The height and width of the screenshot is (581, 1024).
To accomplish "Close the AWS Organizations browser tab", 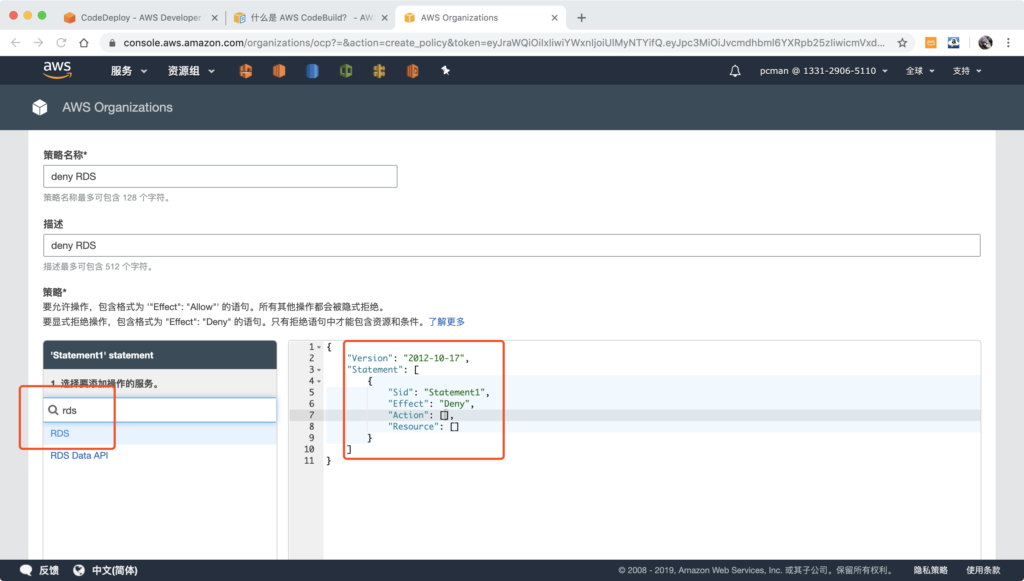I will 554,18.
